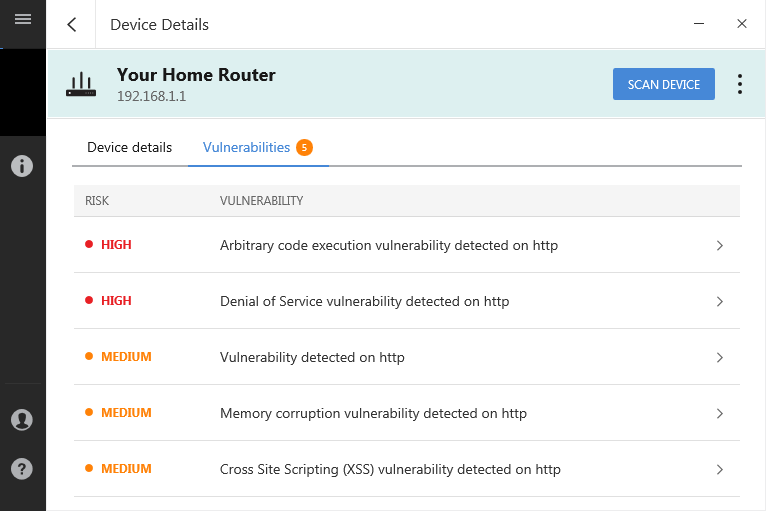Open the Vulnerability detected on http row
Viewport: 766px width, 511px height.
[x=406, y=357]
